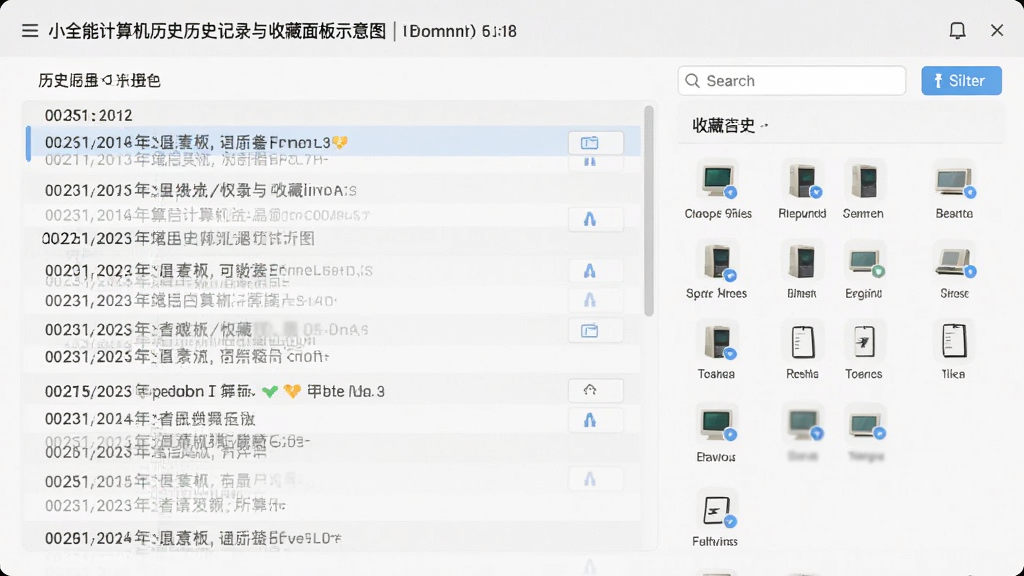Viewport: 1024px width, 576px height.
Task: Open the Toencs document icon
Action: [864, 341]
